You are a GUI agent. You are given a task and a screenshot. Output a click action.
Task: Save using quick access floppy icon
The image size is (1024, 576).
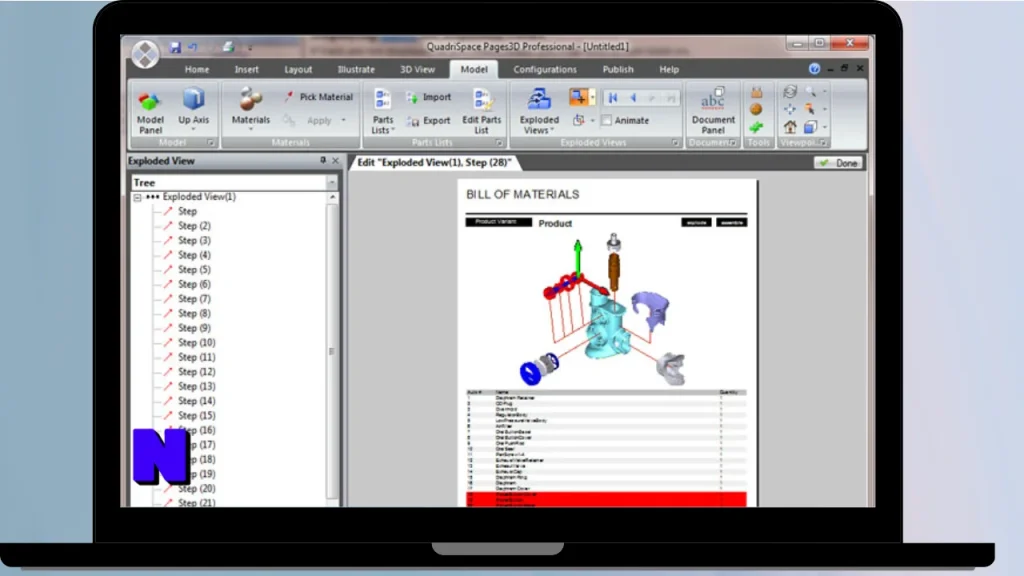coord(175,47)
